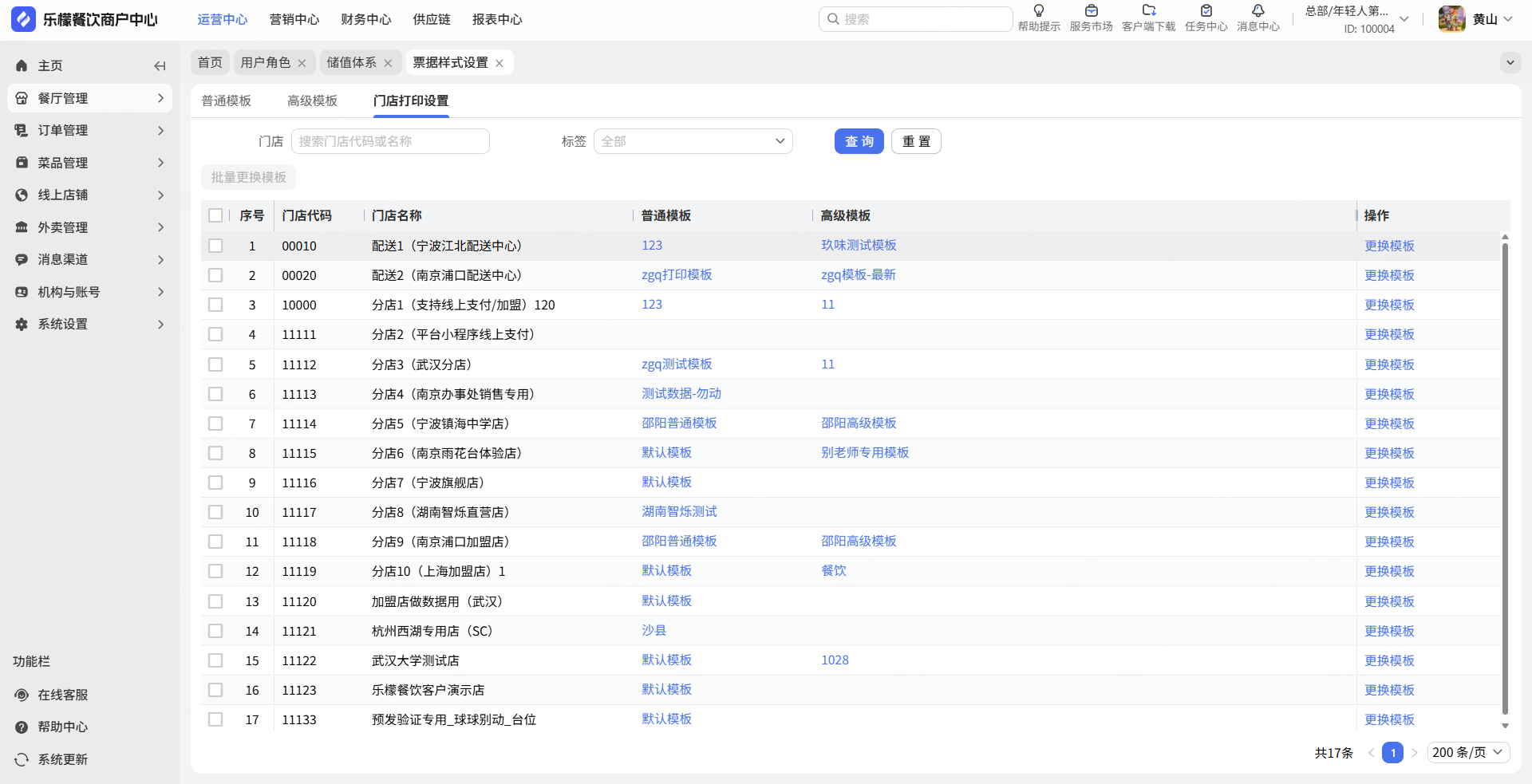This screenshot has width=1532, height=784.
Task: Click the 系统更新 refresh icon
Action: [x=22, y=759]
